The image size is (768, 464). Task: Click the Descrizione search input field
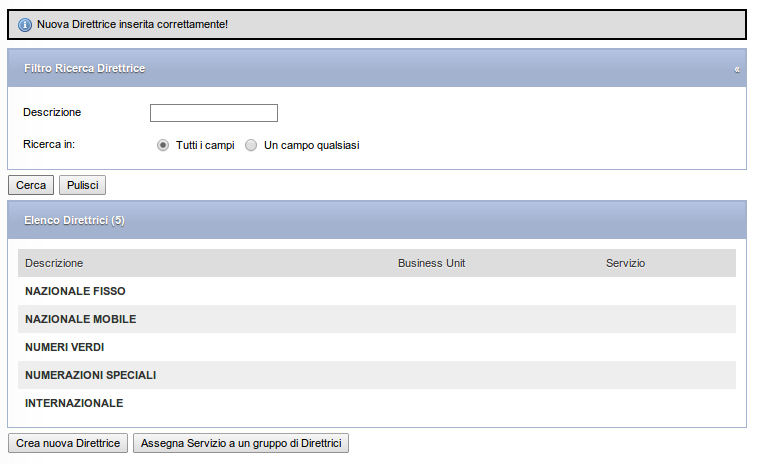(x=214, y=113)
